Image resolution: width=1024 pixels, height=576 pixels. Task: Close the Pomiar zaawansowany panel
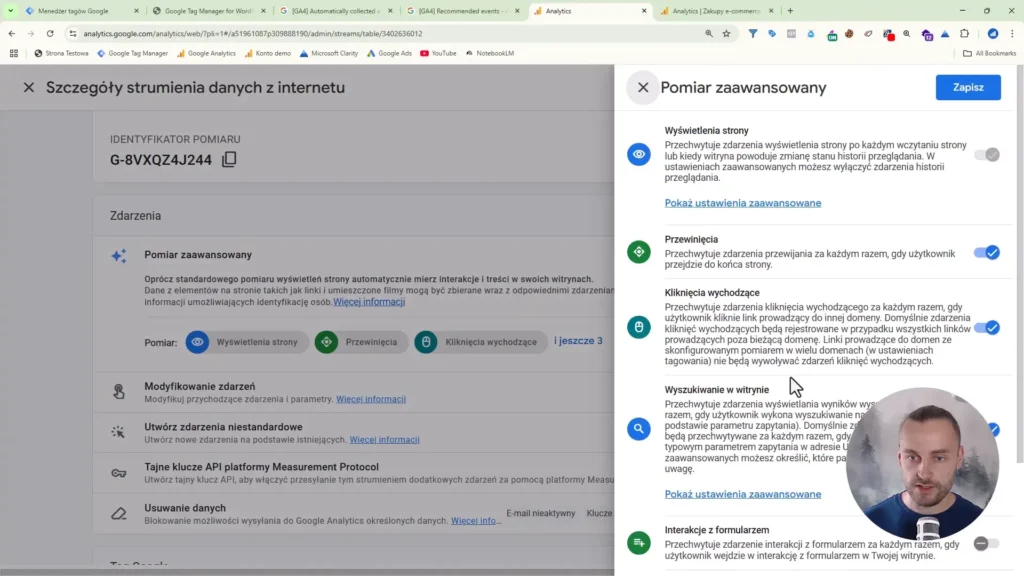[x=643, y=88]
